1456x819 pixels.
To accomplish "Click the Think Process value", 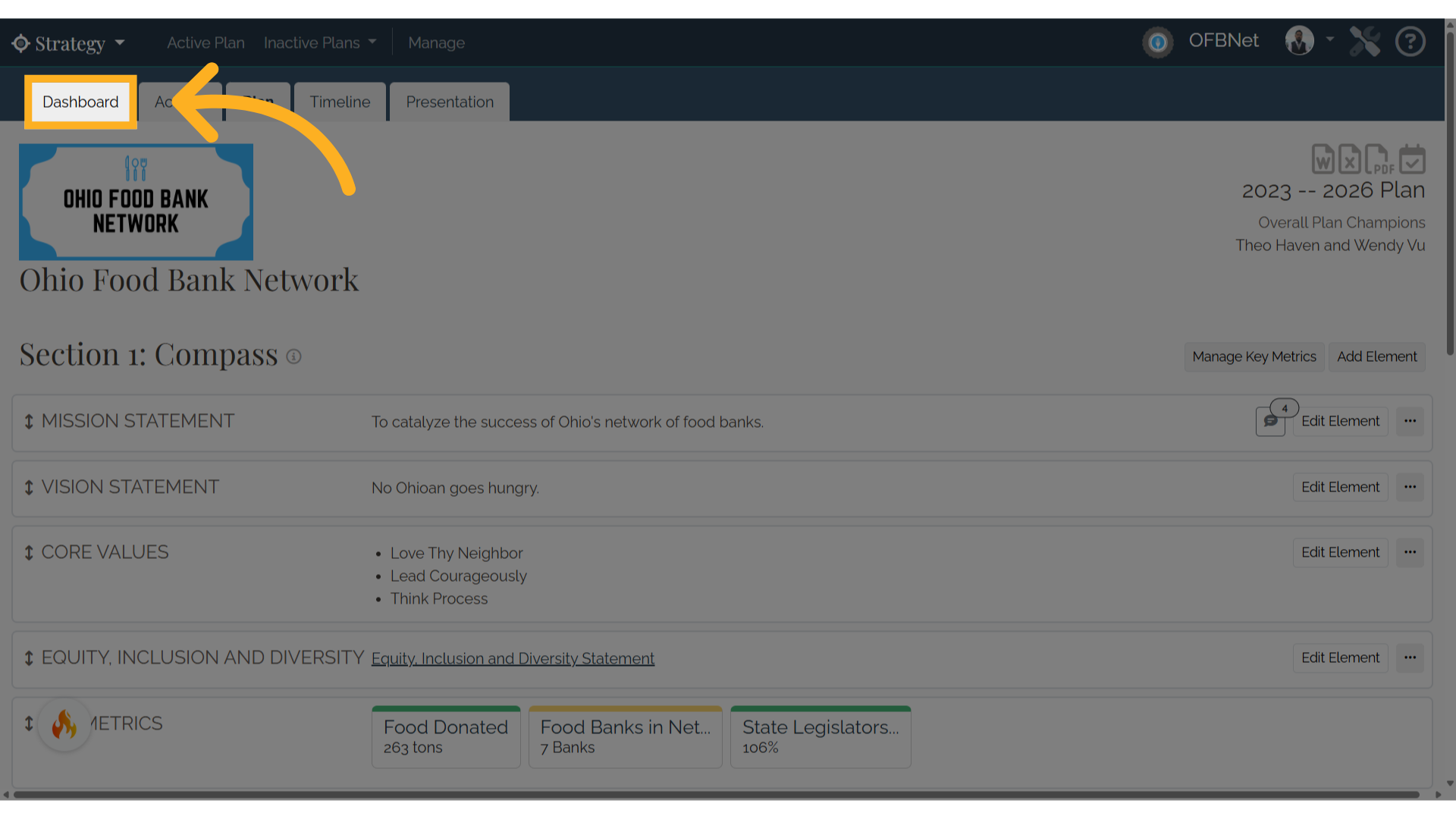I will pos(439,599).
